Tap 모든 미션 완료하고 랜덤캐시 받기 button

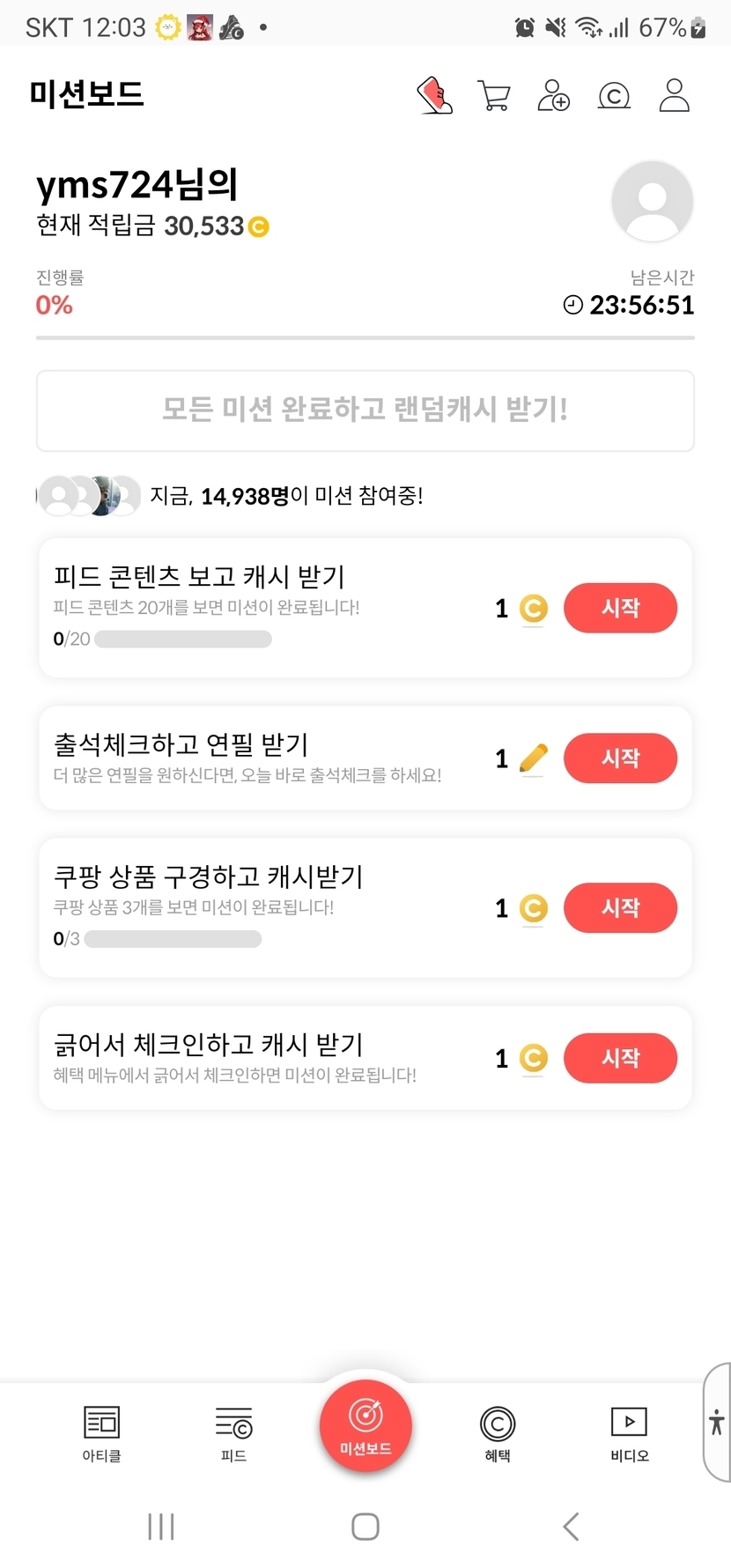[365, 410]
